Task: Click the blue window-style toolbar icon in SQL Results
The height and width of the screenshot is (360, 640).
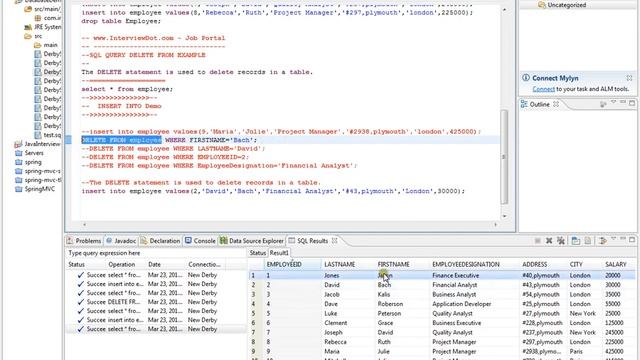Action: coord(576,241)
